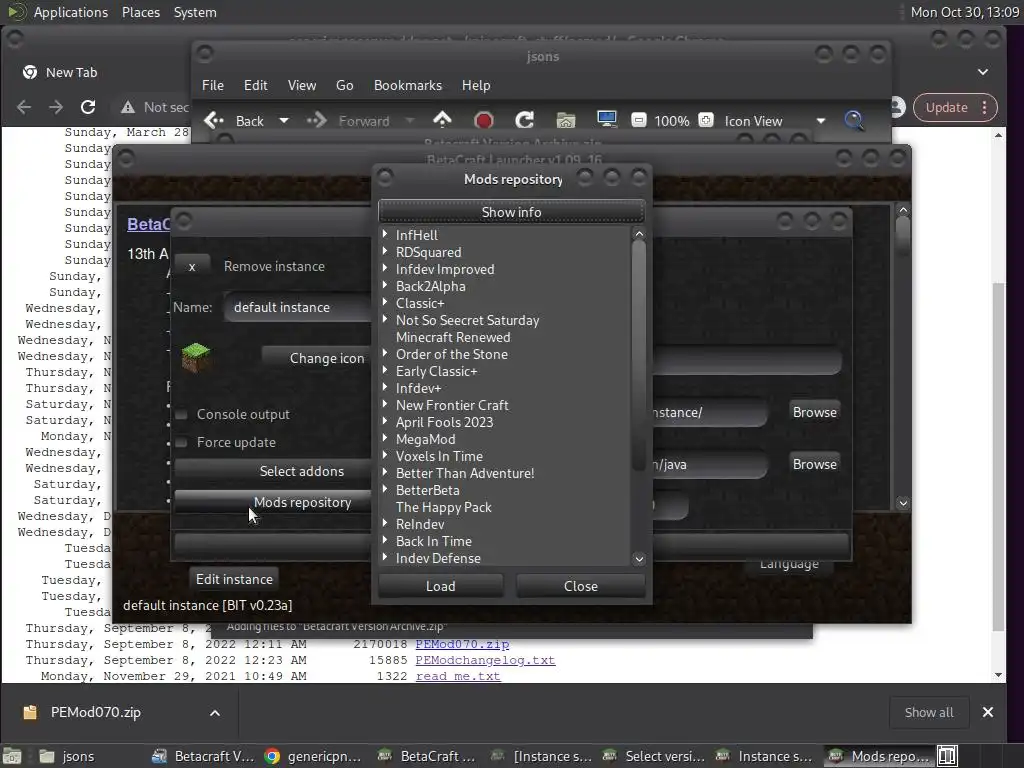Zoom out with the minus icon

639,120
